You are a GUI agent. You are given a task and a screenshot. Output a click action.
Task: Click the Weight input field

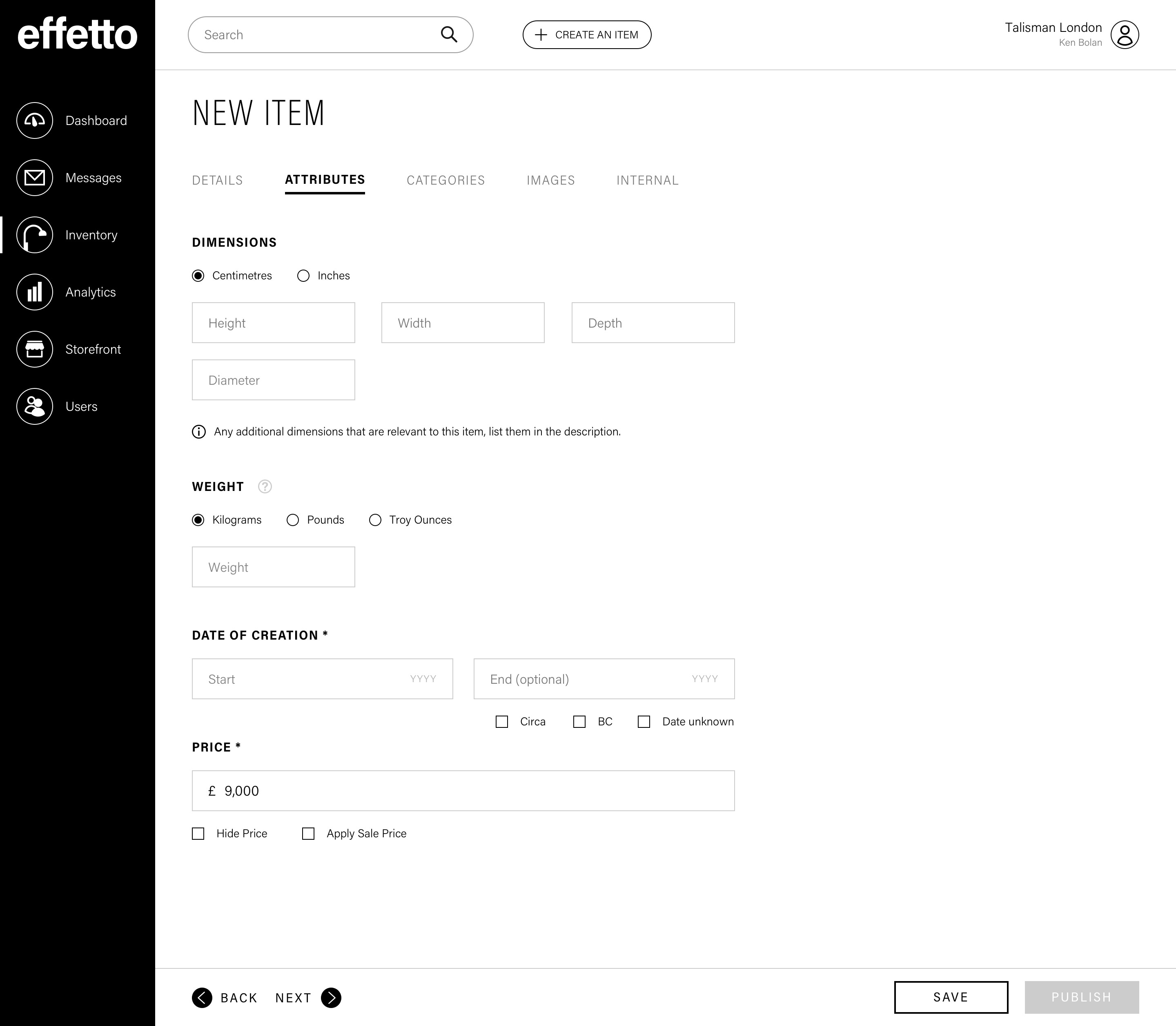coord(274,567)
